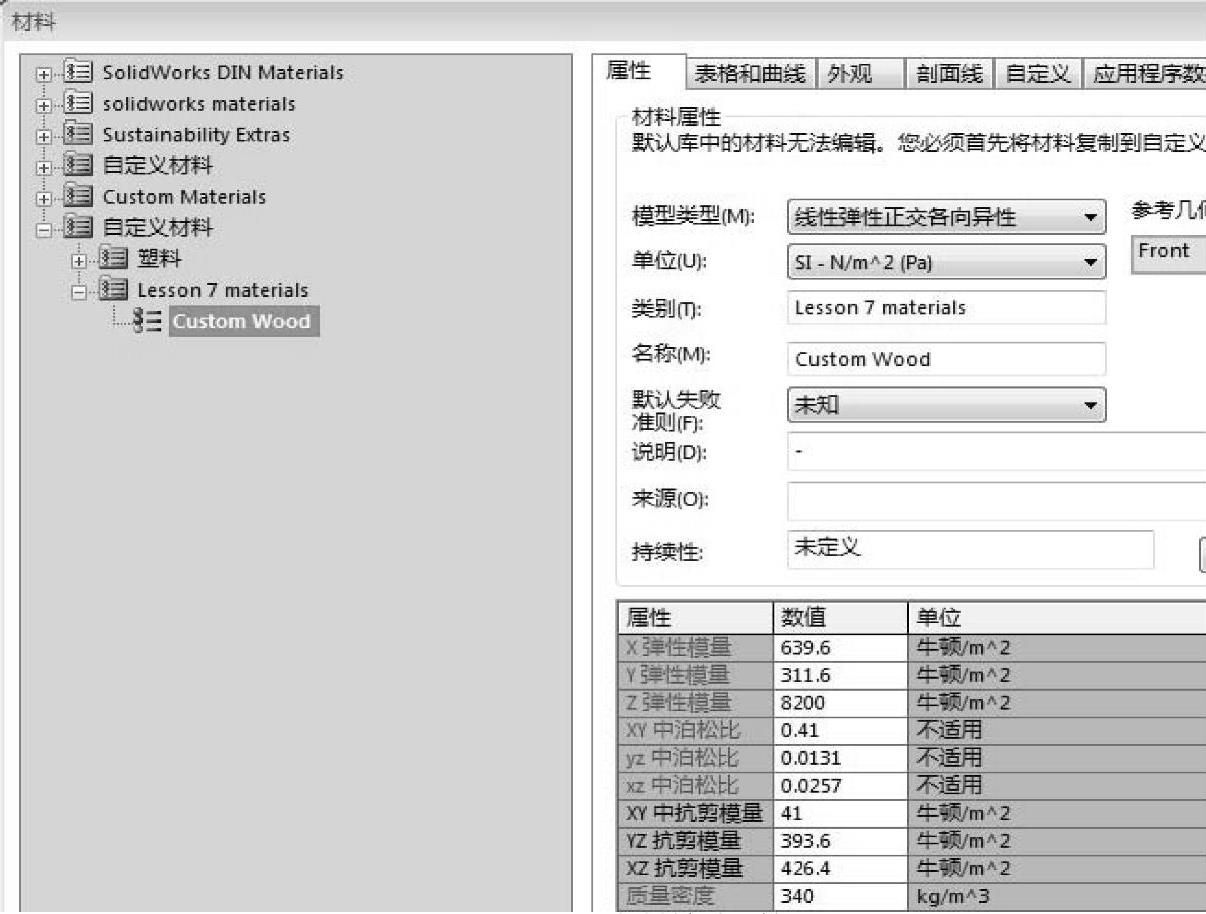The height and width of the screenshot is (914, 1206).
Task: Click 类别 field Lesson 7 materials
Action: (947, 308)
